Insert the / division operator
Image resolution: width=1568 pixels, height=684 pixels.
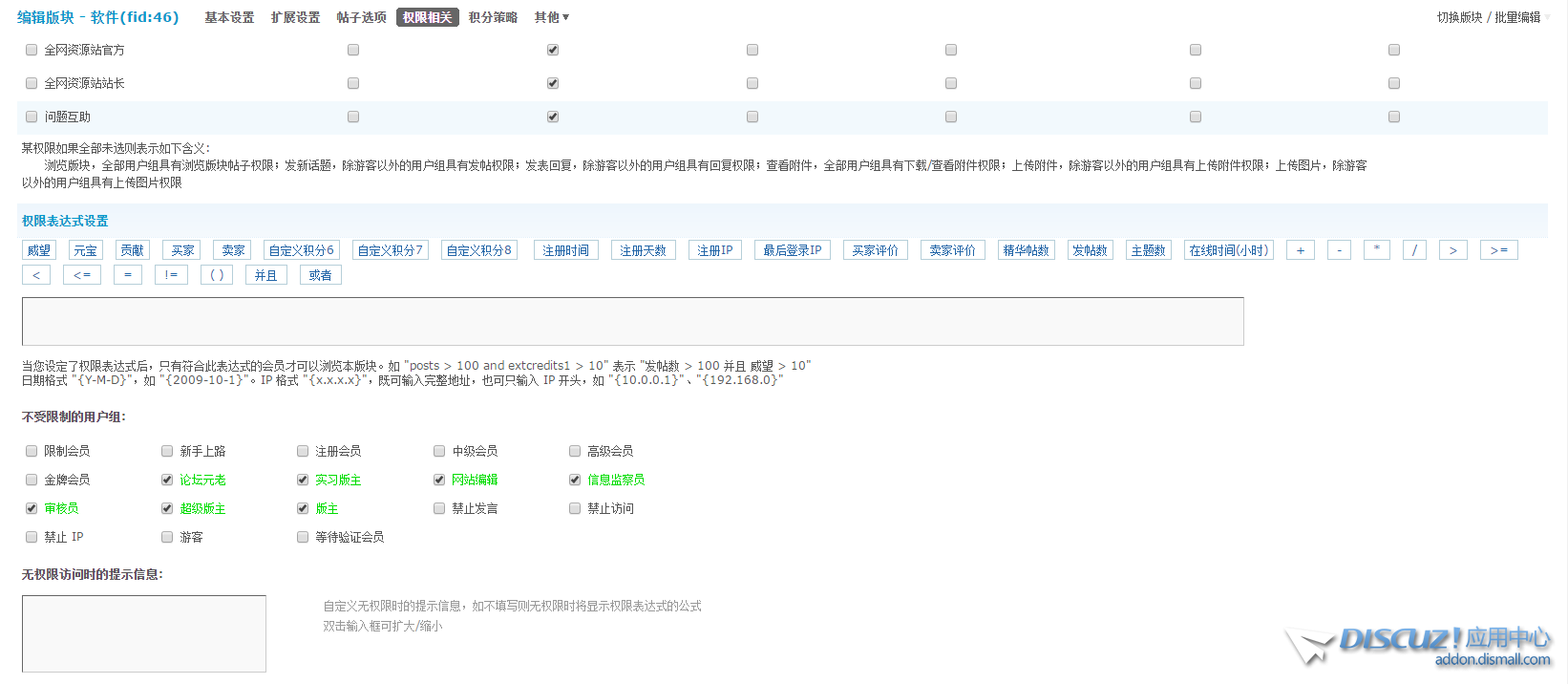pyautogui.click(x=1414, y=250)
